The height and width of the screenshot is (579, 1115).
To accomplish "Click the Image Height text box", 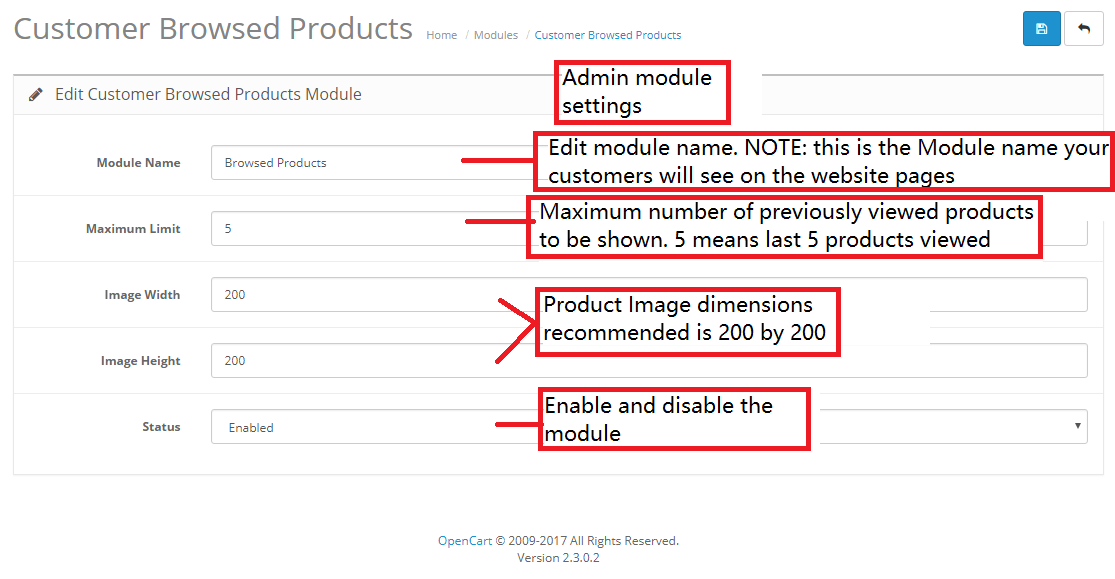I will click(x=649, y=361).
